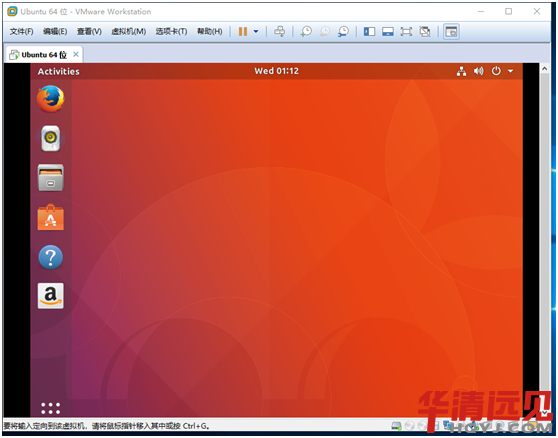Open Ubuntu Software store icon
Viewport: 558px width, 438px height.
[x=51, y=217]
